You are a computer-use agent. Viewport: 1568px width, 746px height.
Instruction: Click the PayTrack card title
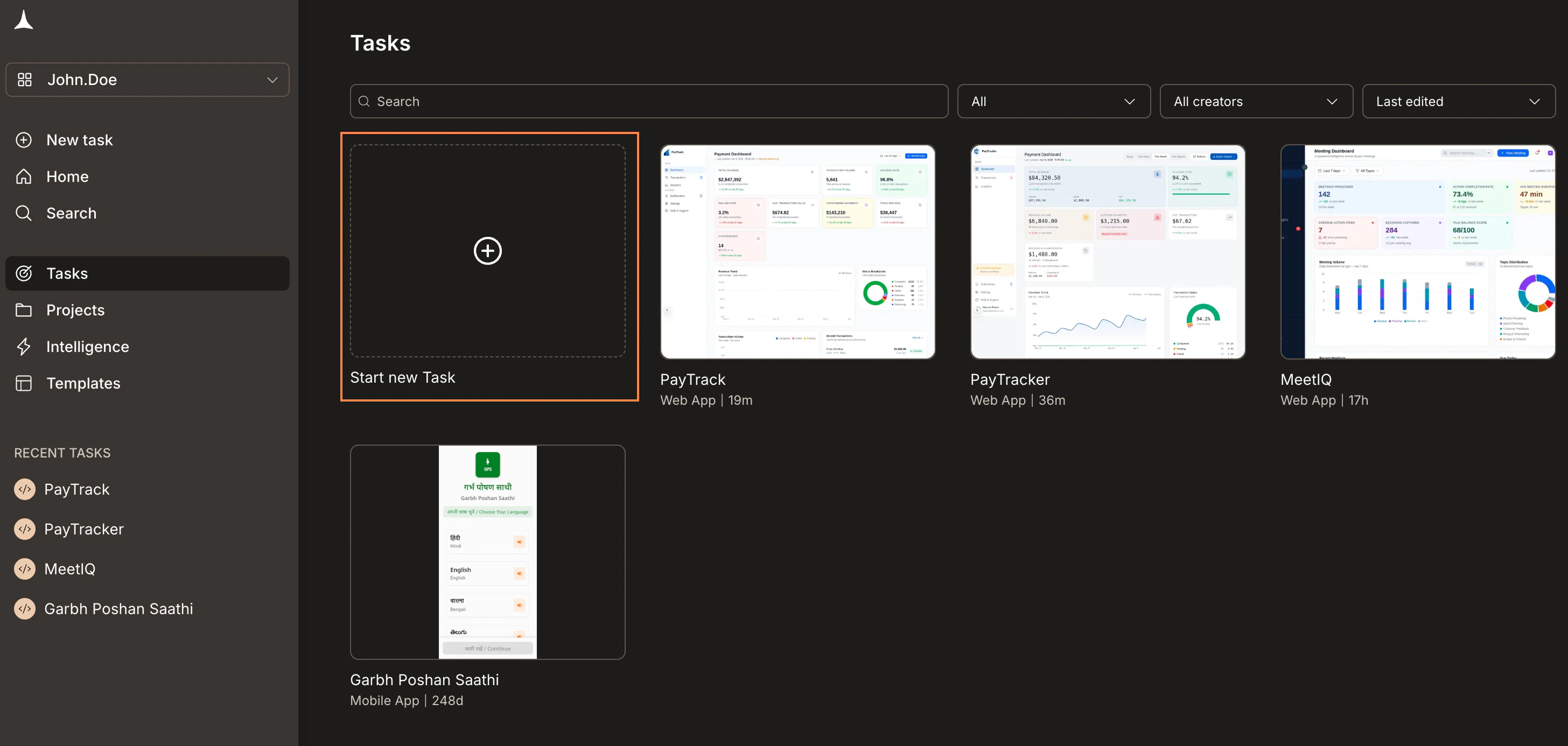(692, 379)
